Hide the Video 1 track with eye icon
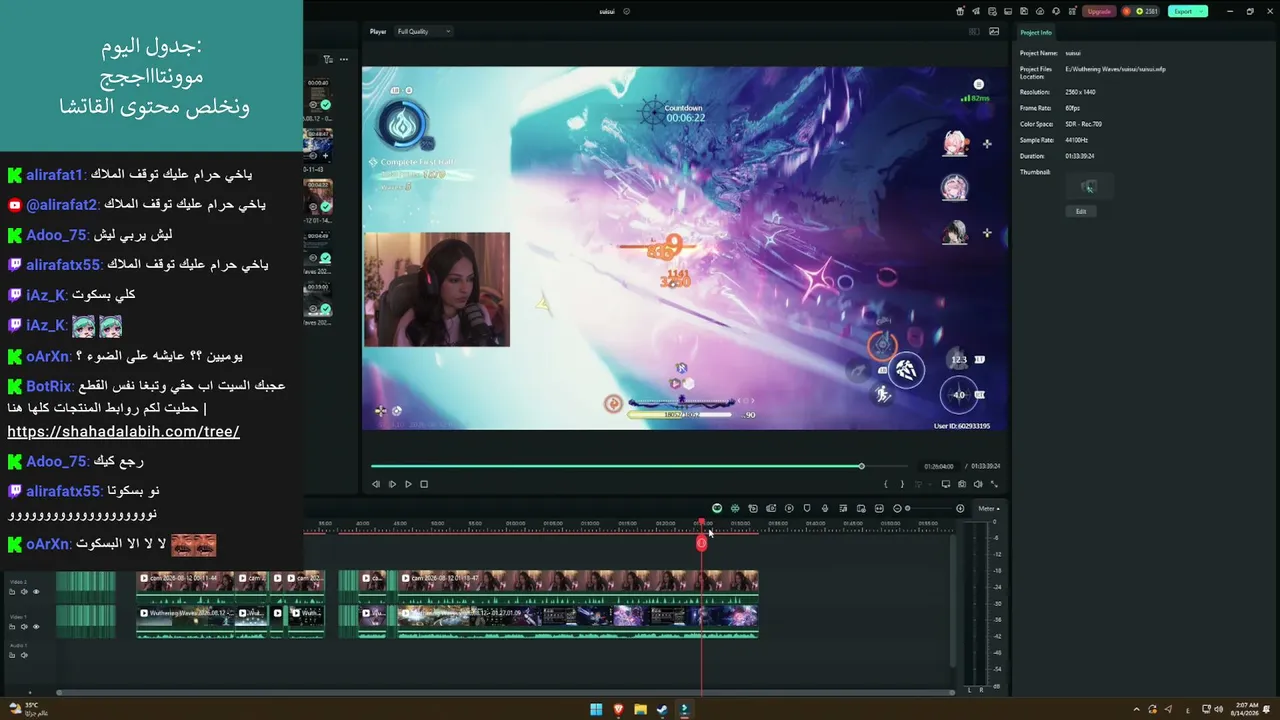 36,627
